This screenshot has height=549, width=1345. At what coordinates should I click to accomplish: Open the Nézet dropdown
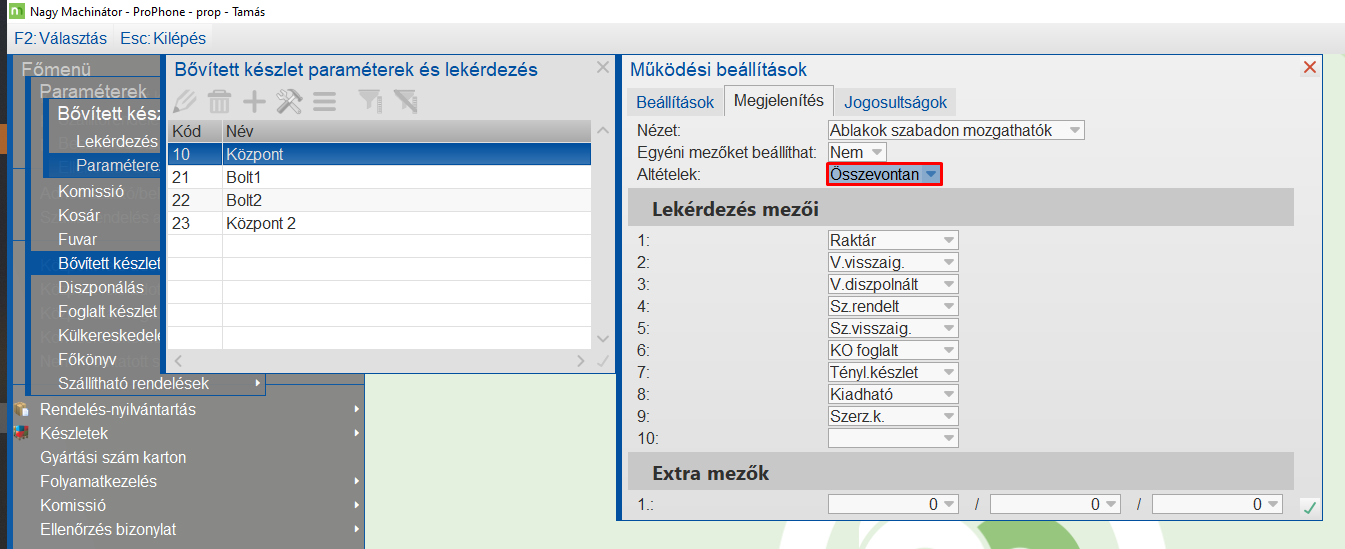point(956,130)
